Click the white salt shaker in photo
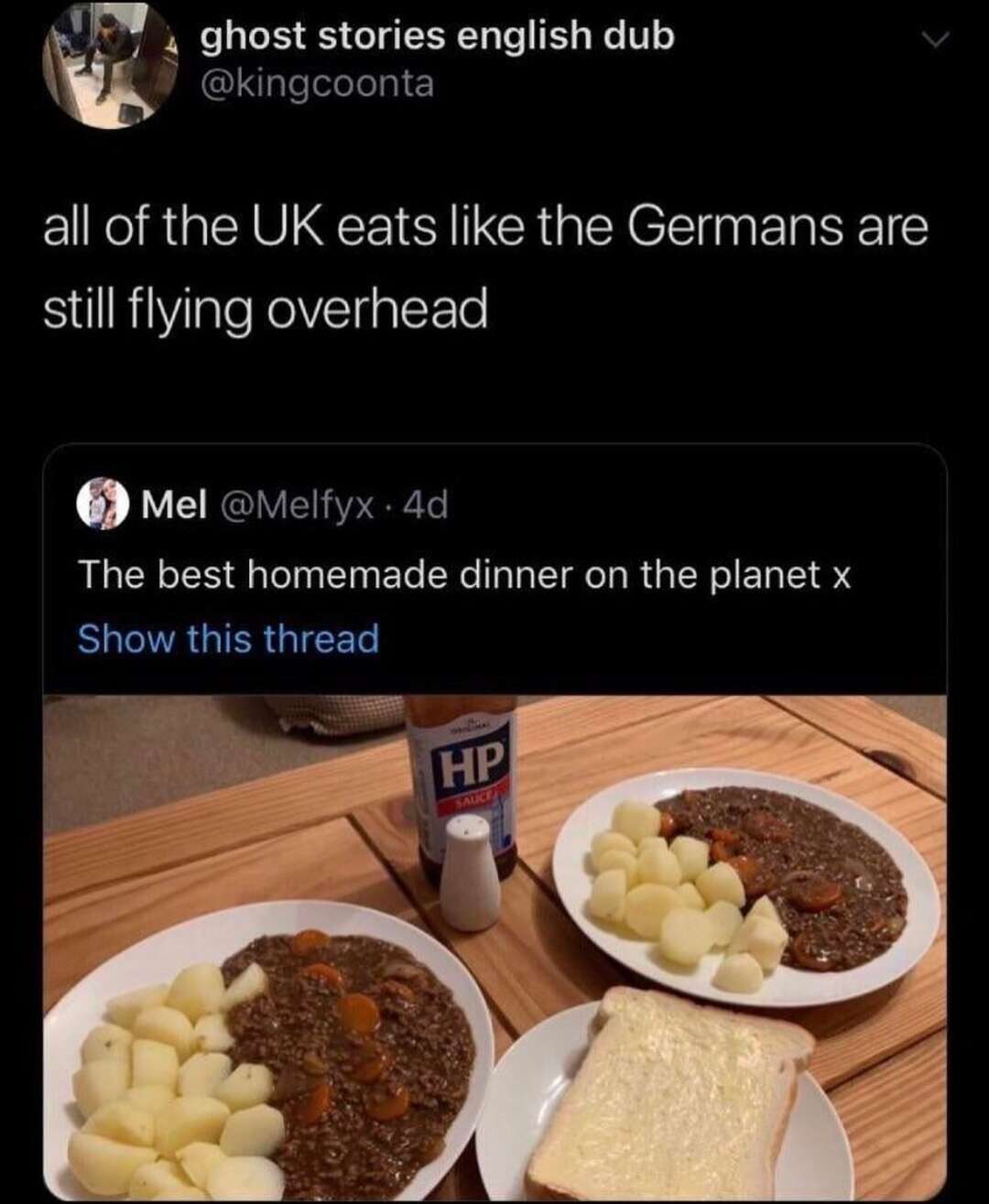This screenshot has width=989, height=1204. 469,873
